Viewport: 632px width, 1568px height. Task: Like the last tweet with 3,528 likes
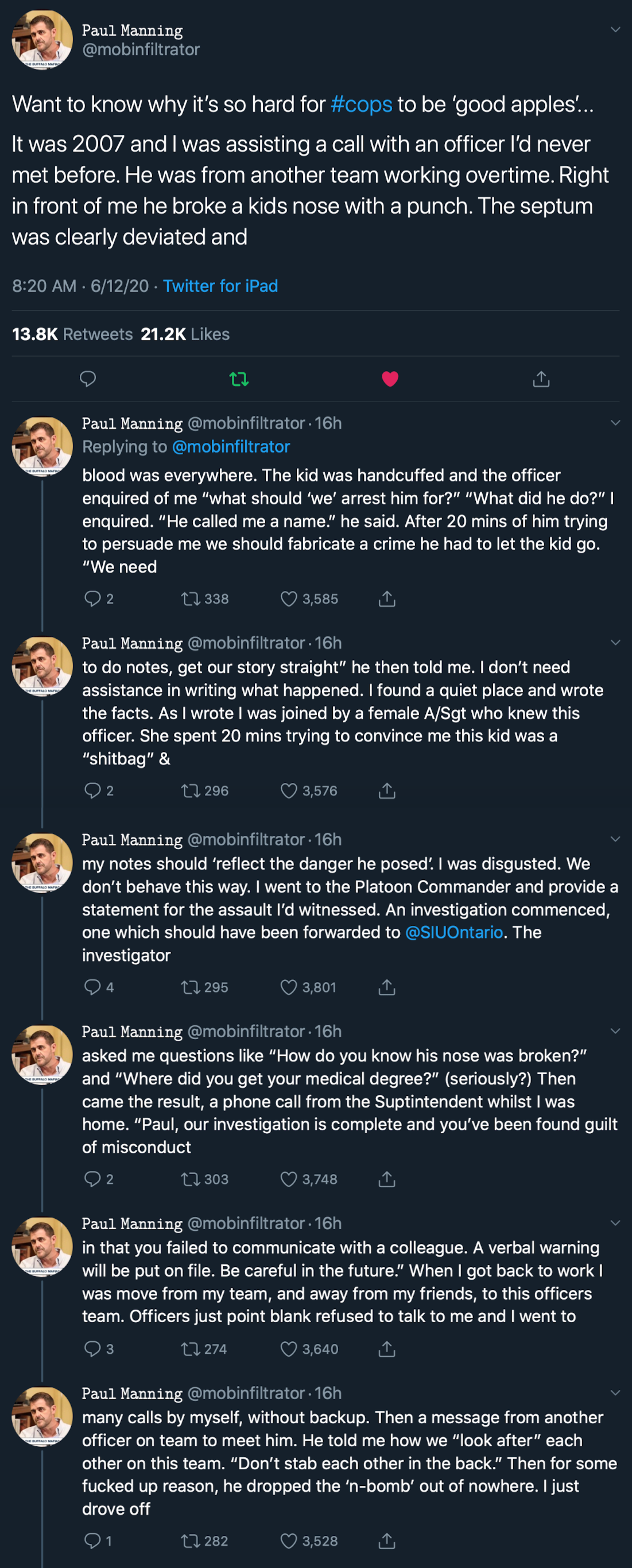pyautogui.click(x=289, y=1540)
